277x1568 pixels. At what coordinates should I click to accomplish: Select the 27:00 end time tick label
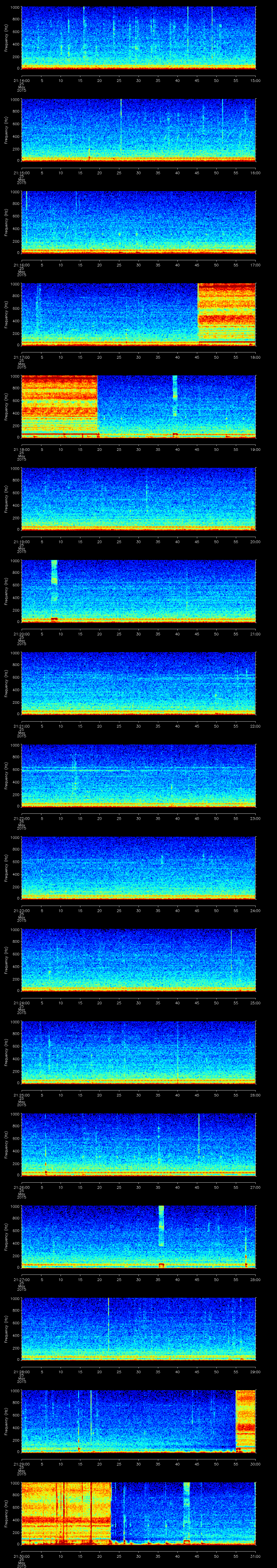tap(255, 1187)
